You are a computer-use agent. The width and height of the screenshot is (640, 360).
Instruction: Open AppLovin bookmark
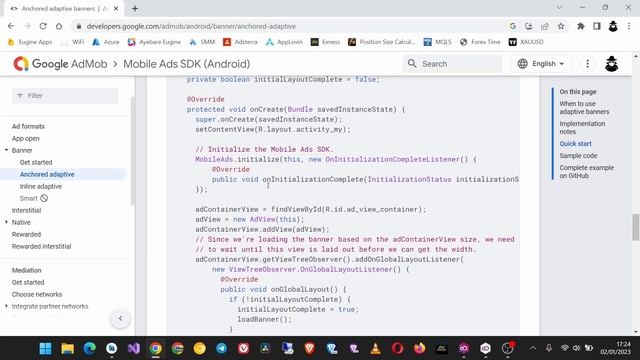(284, 42)
